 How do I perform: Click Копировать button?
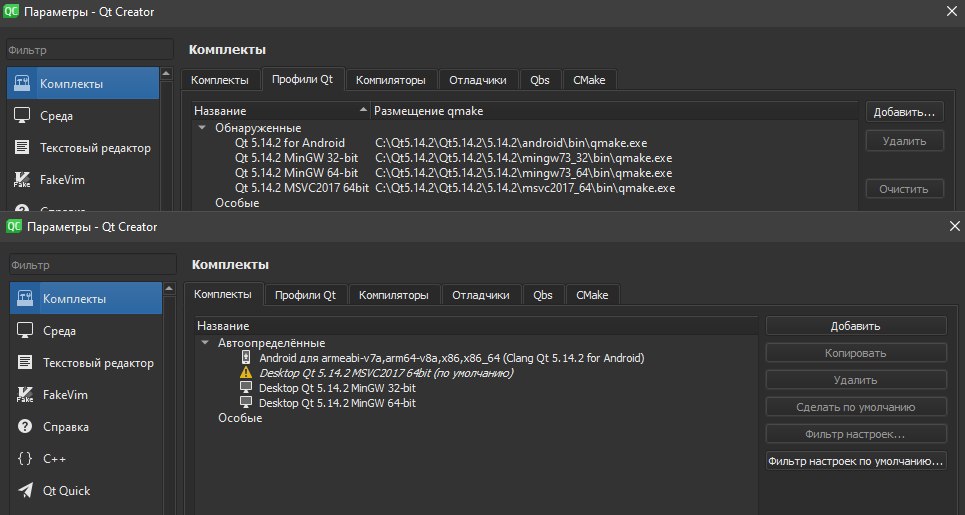click(856, 353)
